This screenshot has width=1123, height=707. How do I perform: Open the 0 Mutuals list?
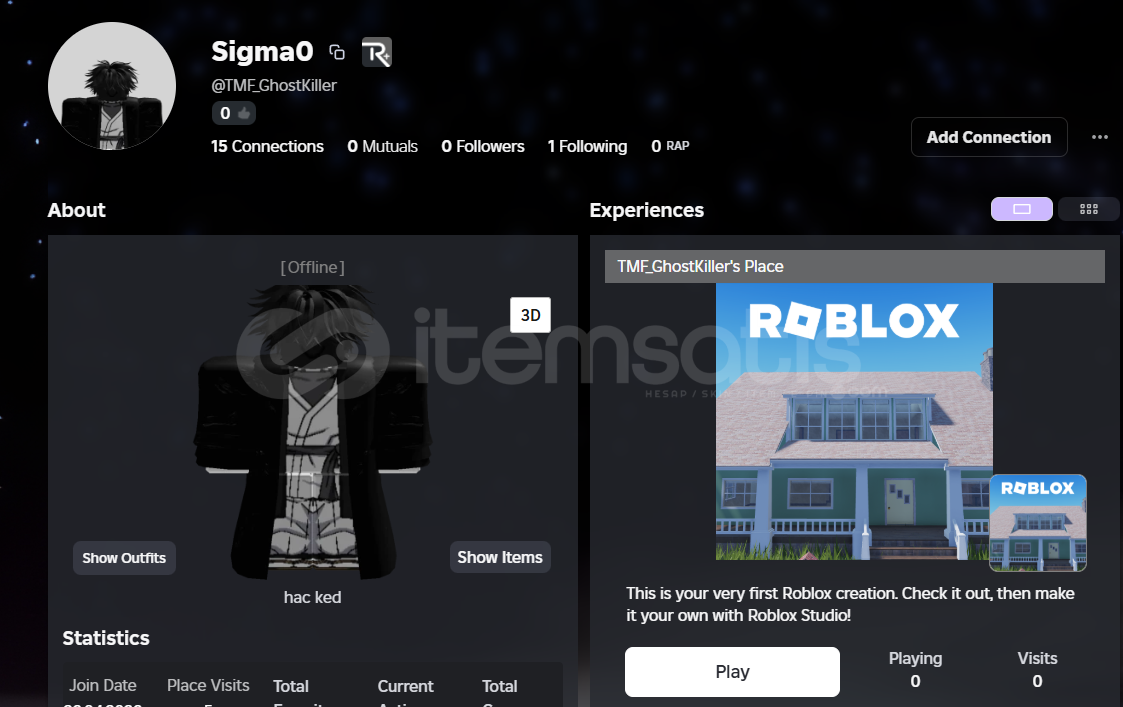[382, 146]
